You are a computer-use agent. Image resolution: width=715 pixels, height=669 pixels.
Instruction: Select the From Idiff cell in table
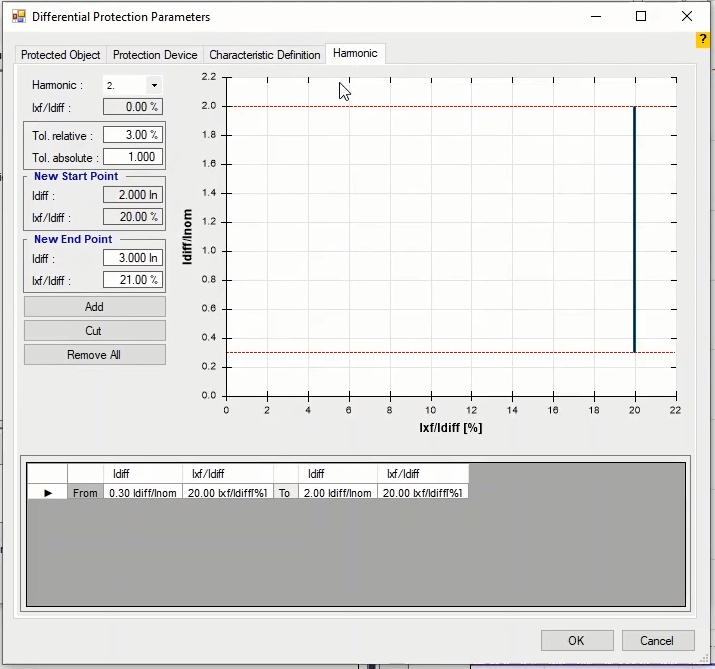[142, 492]
